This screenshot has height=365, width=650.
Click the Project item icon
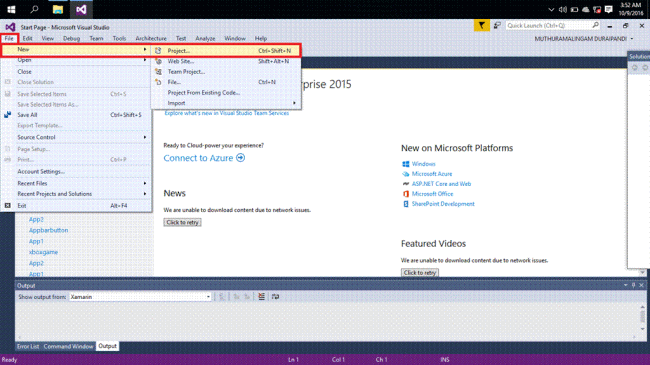point(158,51)
